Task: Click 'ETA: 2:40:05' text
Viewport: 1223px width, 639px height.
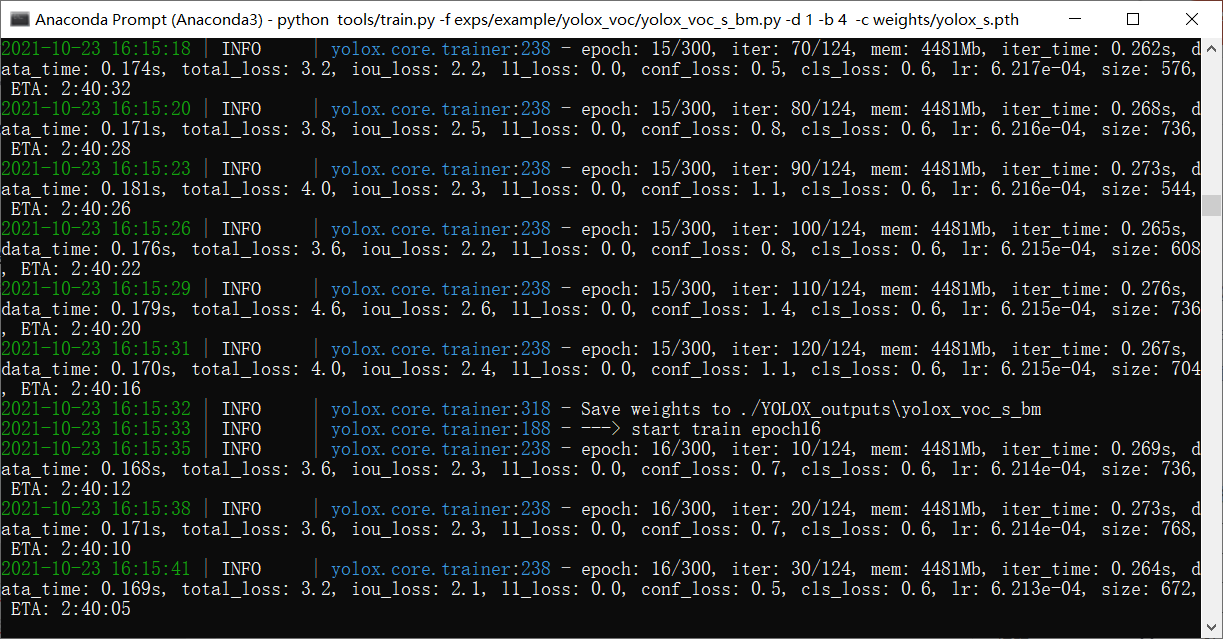Action: coord(71,609)
